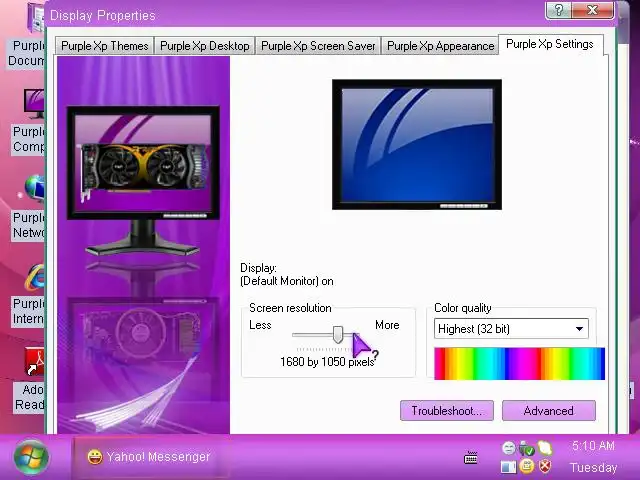The width and height of the screenshot is (640, 480).
Task: Click the help question mark title button
Action: (558, 10)
